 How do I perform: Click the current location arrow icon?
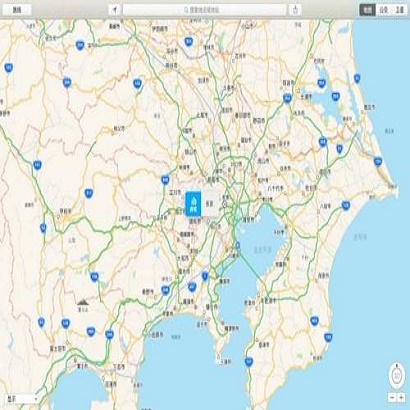[115, 10]
